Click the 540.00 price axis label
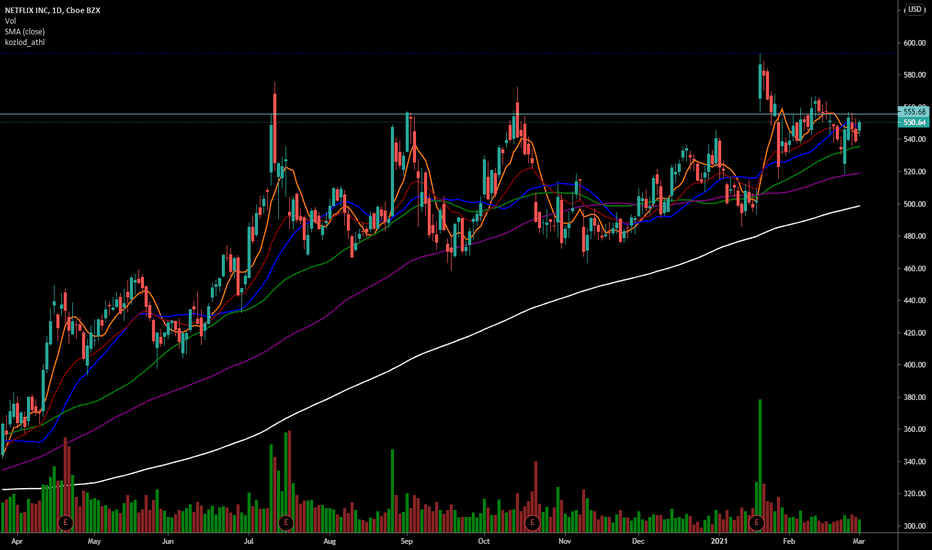Image resolution: width=932 pixels, height=550 pixels. pos(914,139)
